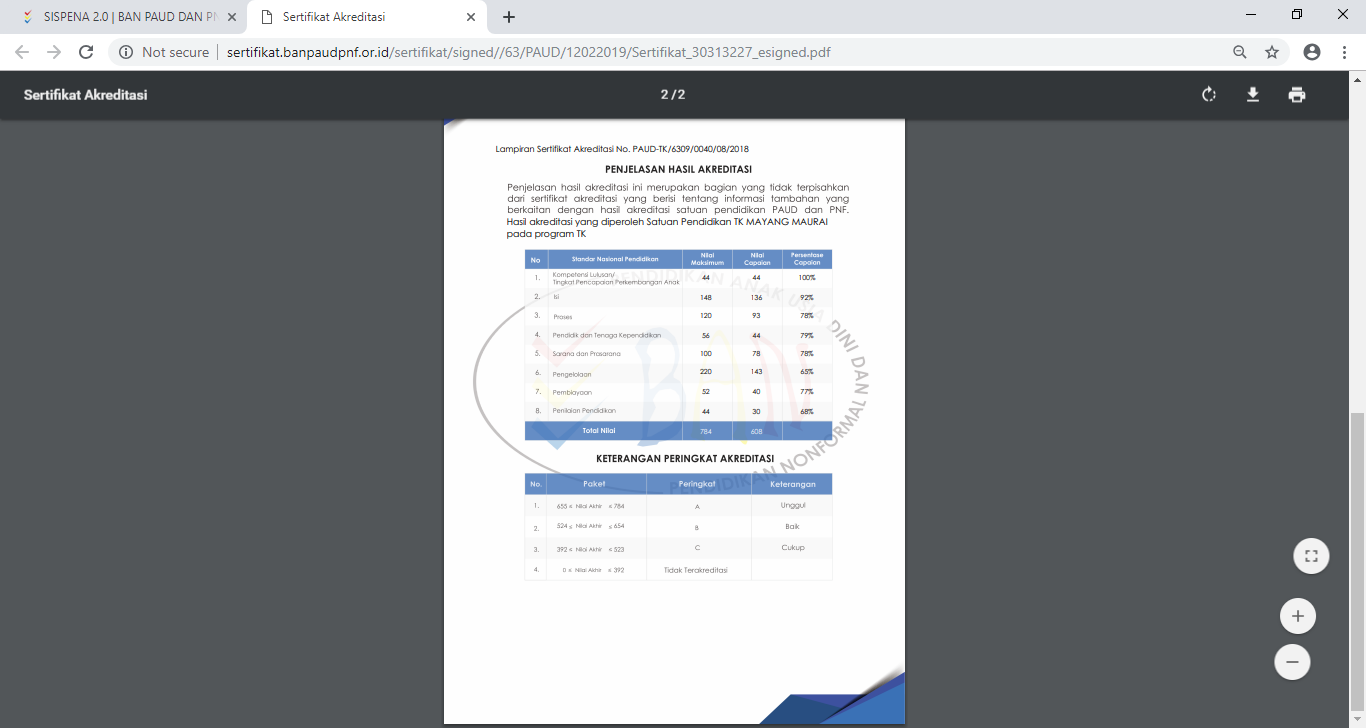Print the PDF document
Screen dimensions: 1366x728
tap(1297, 95)
